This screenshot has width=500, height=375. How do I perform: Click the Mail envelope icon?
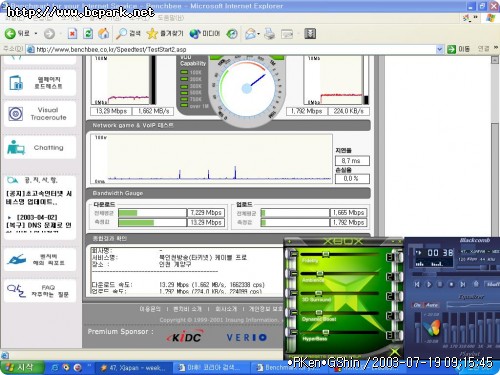[x=250, y=34]
